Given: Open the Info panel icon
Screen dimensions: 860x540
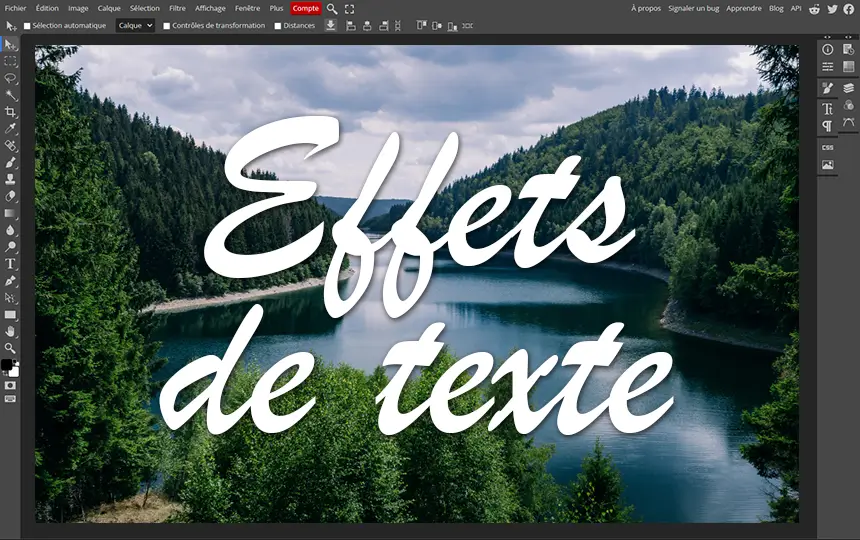Looking at the screenshot, I should tap(828, 49).
